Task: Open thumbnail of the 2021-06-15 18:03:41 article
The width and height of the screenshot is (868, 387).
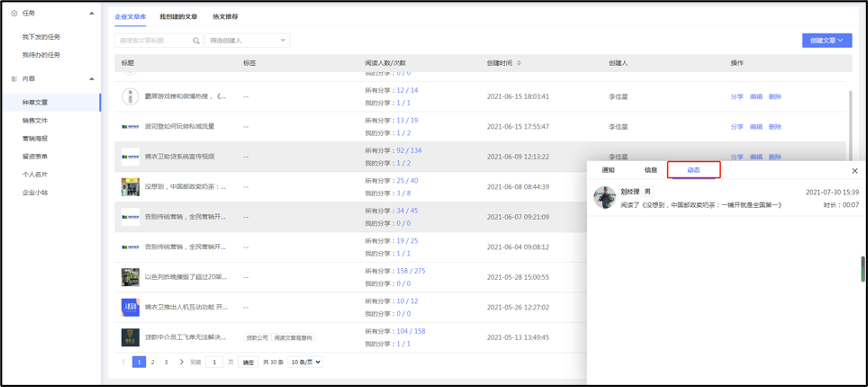Action: pos(130,96)
